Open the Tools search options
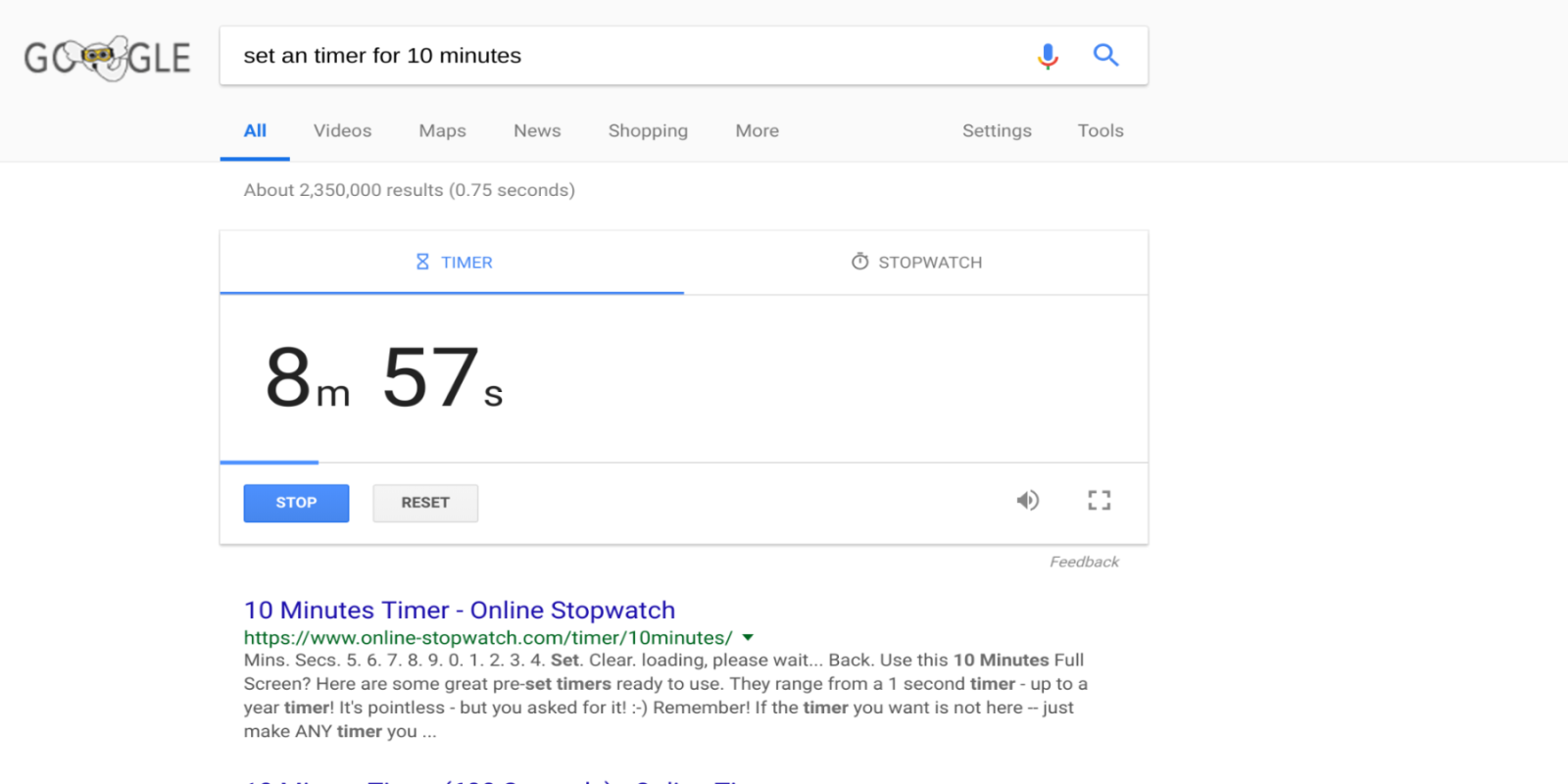Screen dimensions: 1568x784 pos(1100,130)
